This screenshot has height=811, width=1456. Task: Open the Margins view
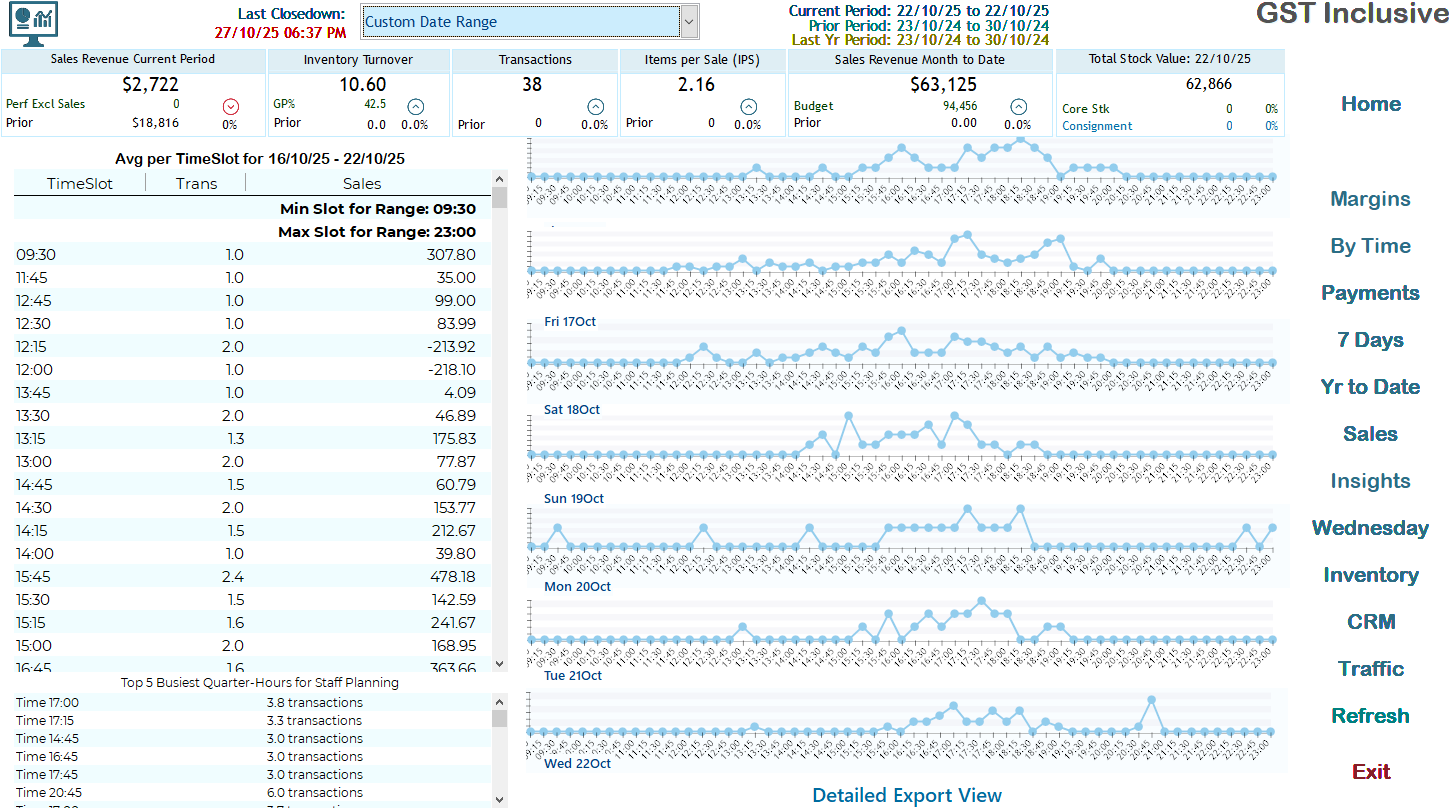(1369, 199)
